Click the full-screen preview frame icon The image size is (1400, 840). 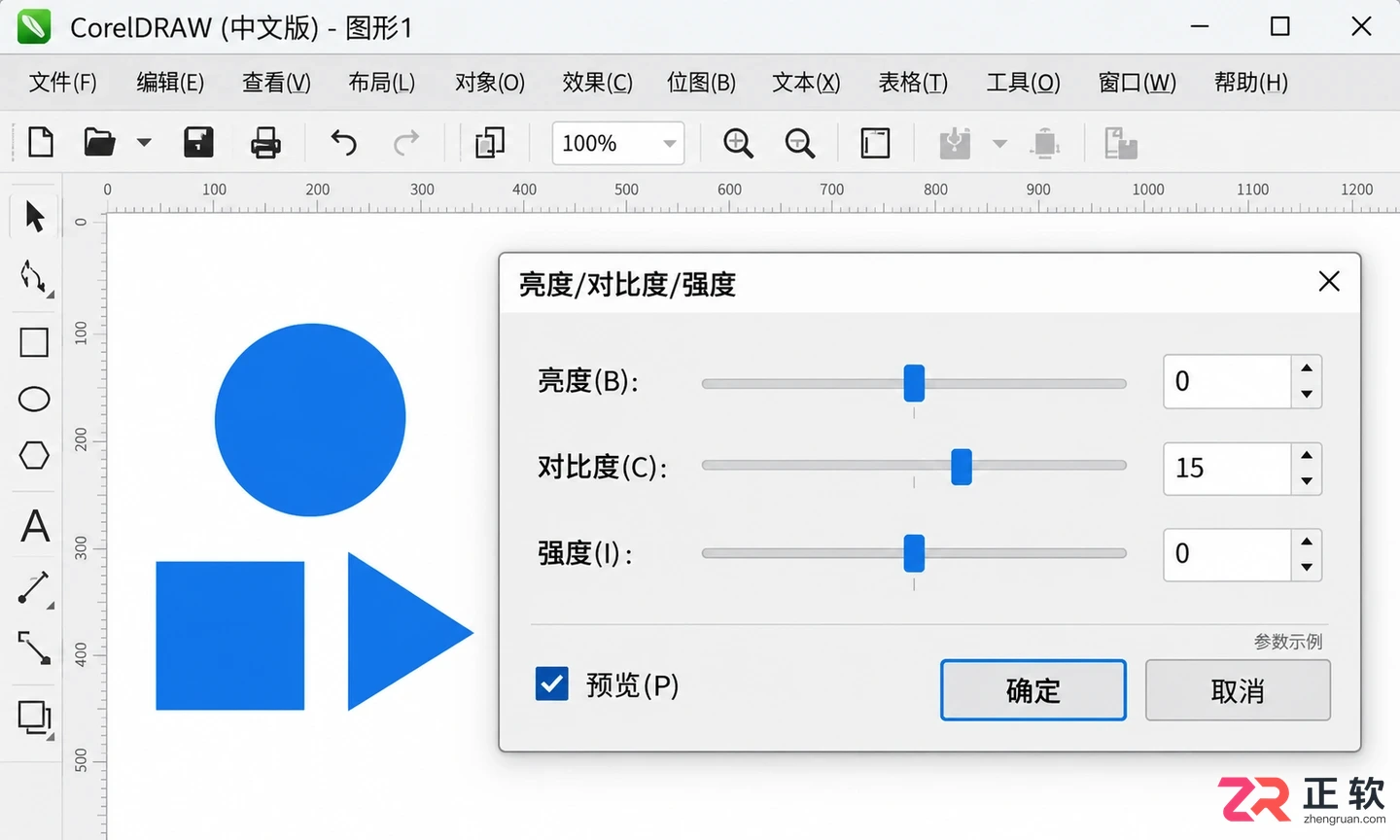pos(875,144)
